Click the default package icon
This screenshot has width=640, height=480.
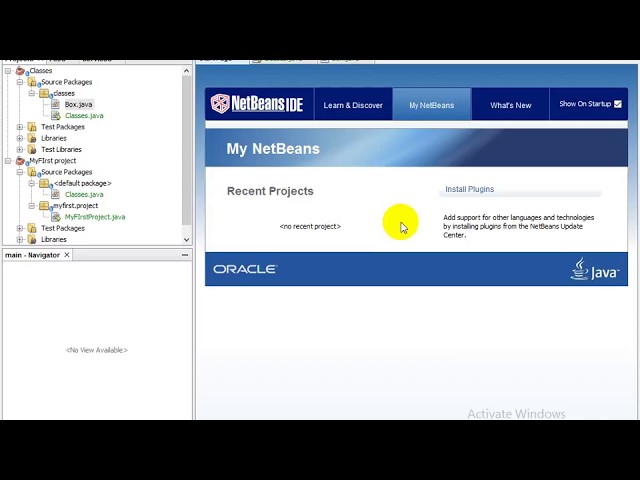click(x=44, y=183)
